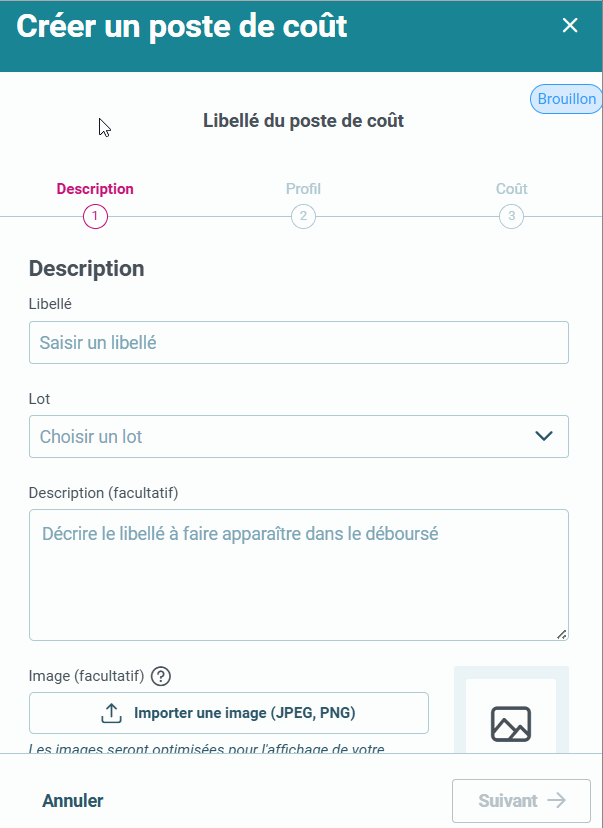Click the step 3 circle under Coût
Screen dimensions: 603x828
[x=511, y=216]
